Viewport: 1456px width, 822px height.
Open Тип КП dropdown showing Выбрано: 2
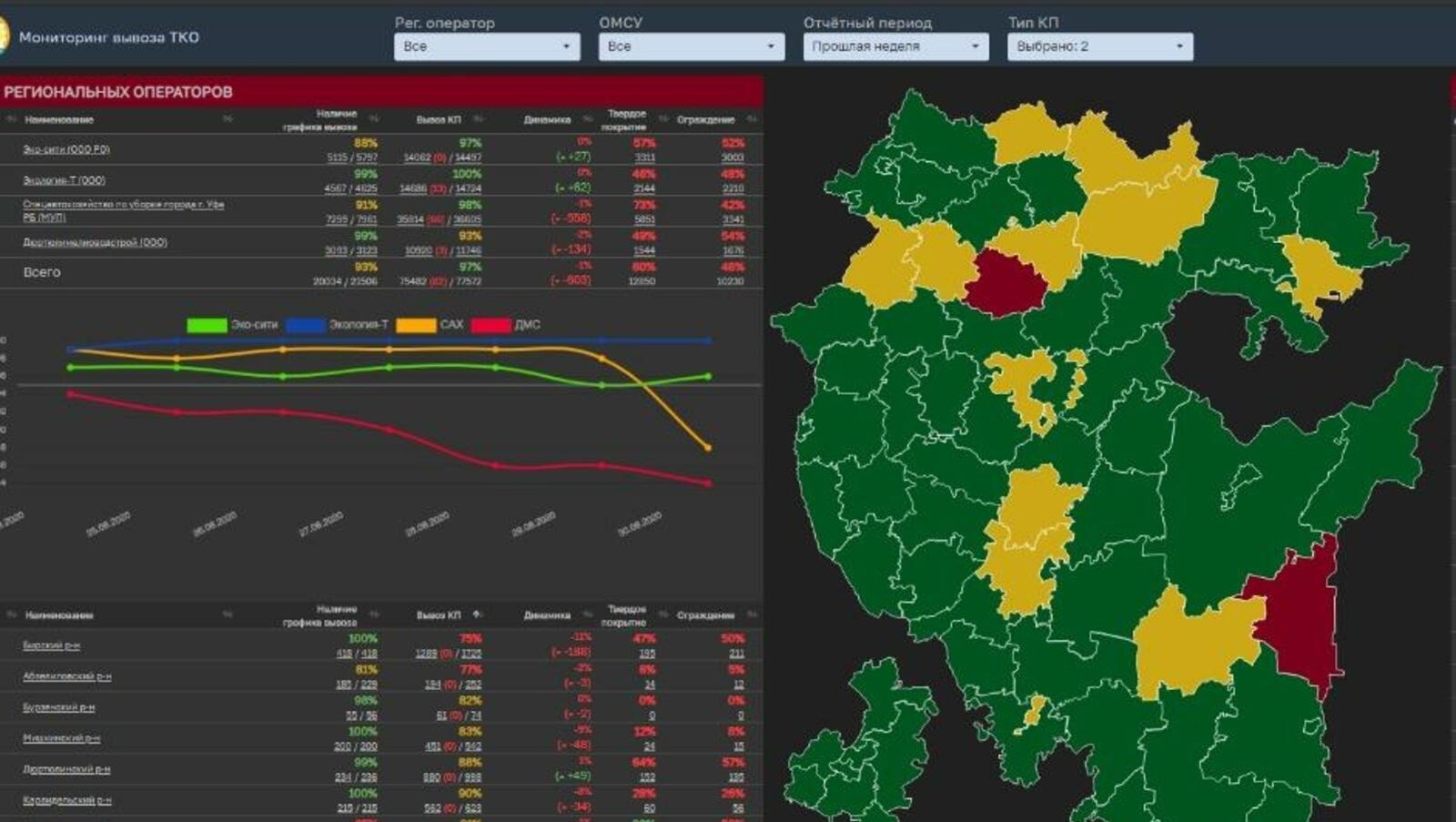point(1099,46)
